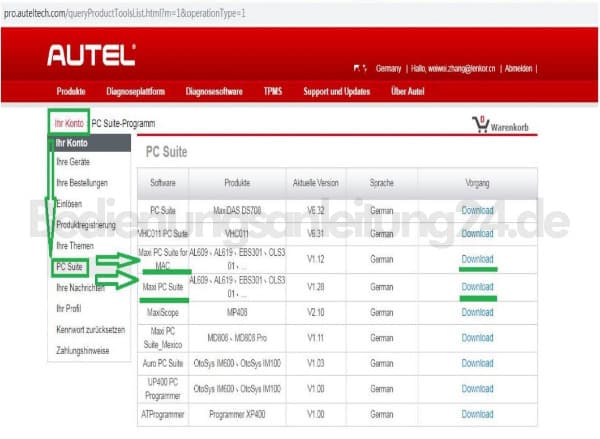Open the Über Autel menu
The width and height of the screenshot is (600, 439).
(408, 91)
